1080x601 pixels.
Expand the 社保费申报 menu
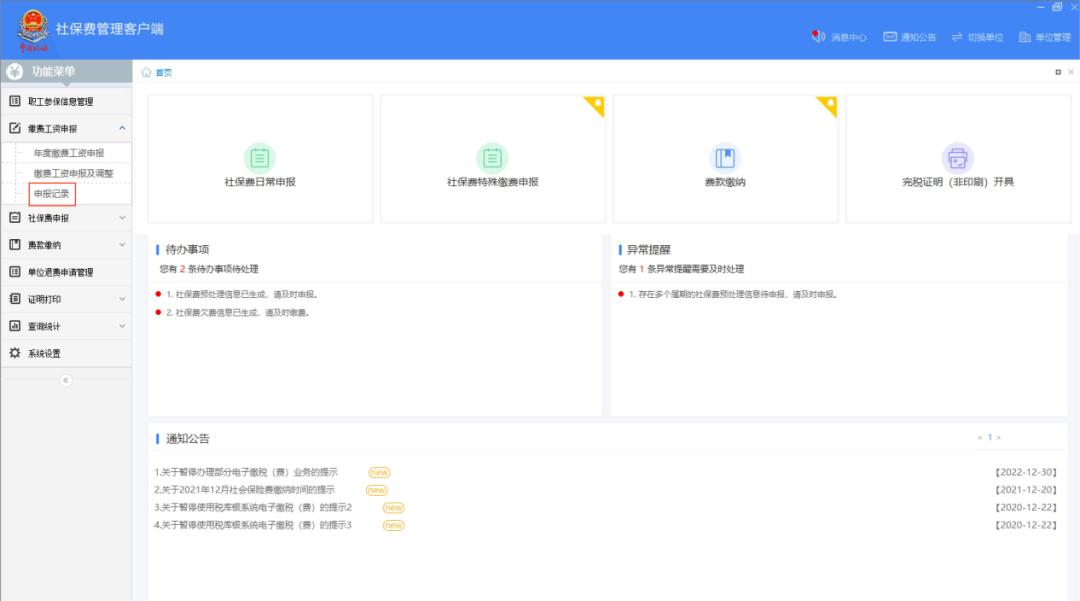[x=122, y=218]
